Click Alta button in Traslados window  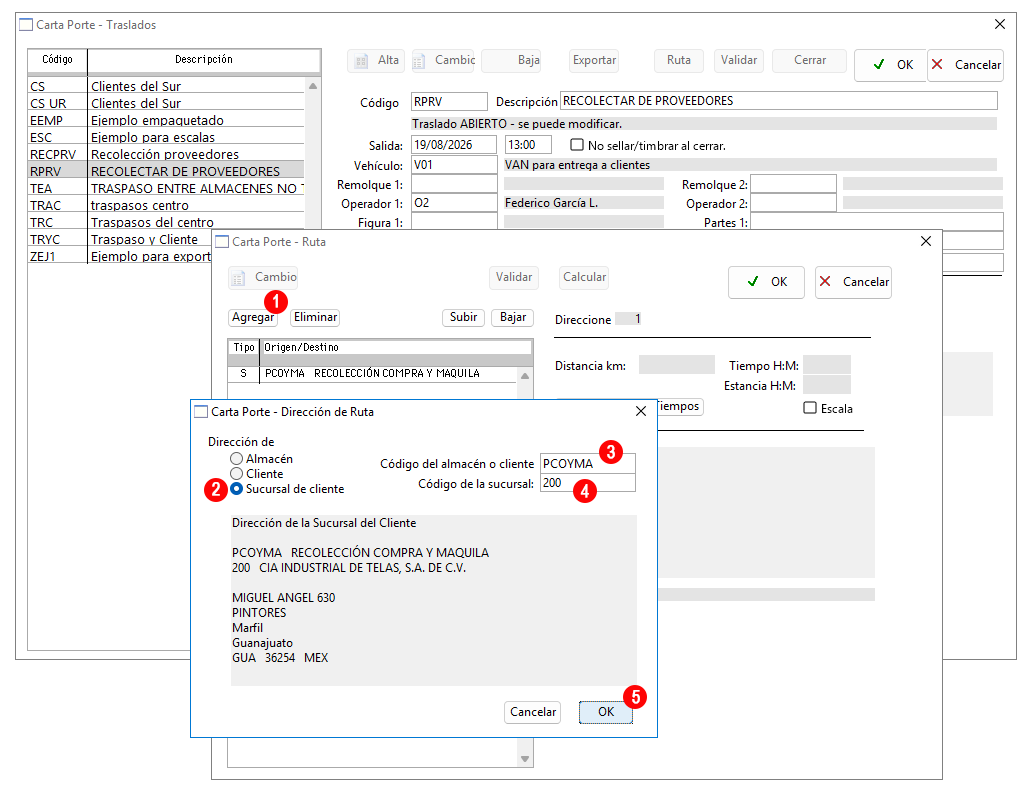[x=376, y=61]
